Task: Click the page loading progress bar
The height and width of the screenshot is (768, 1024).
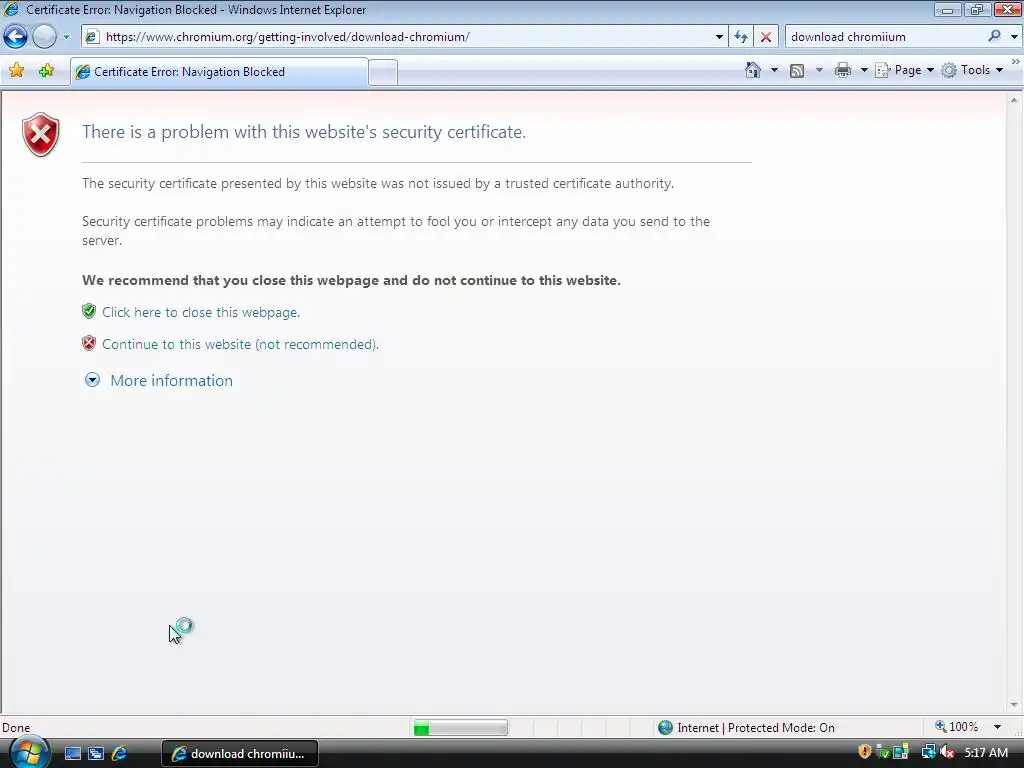Action: 460,728
